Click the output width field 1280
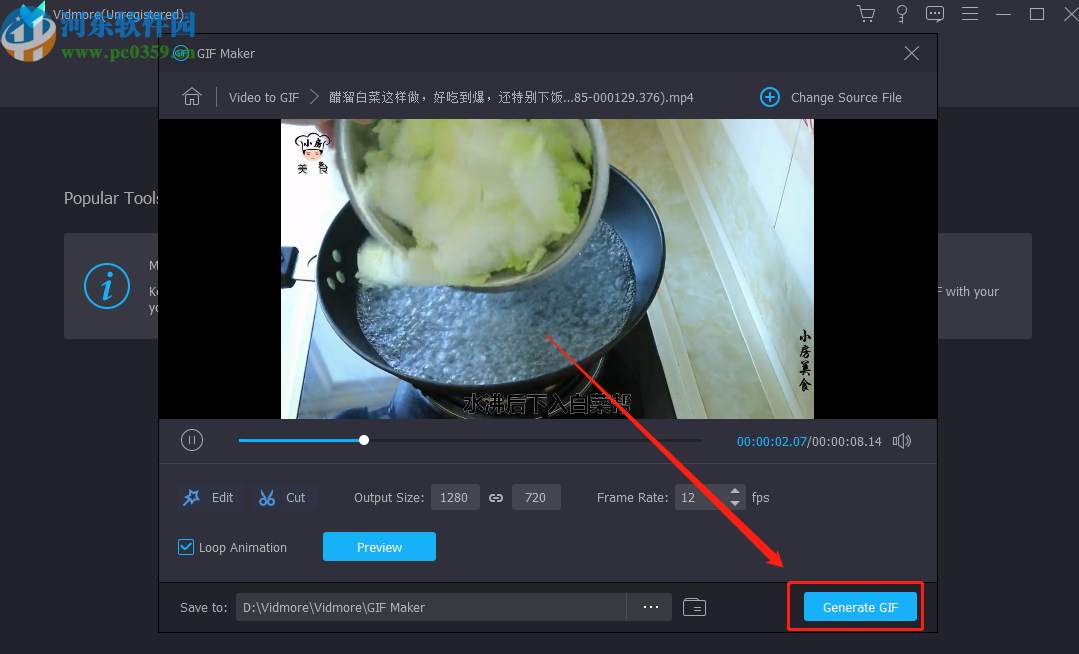 454,497
